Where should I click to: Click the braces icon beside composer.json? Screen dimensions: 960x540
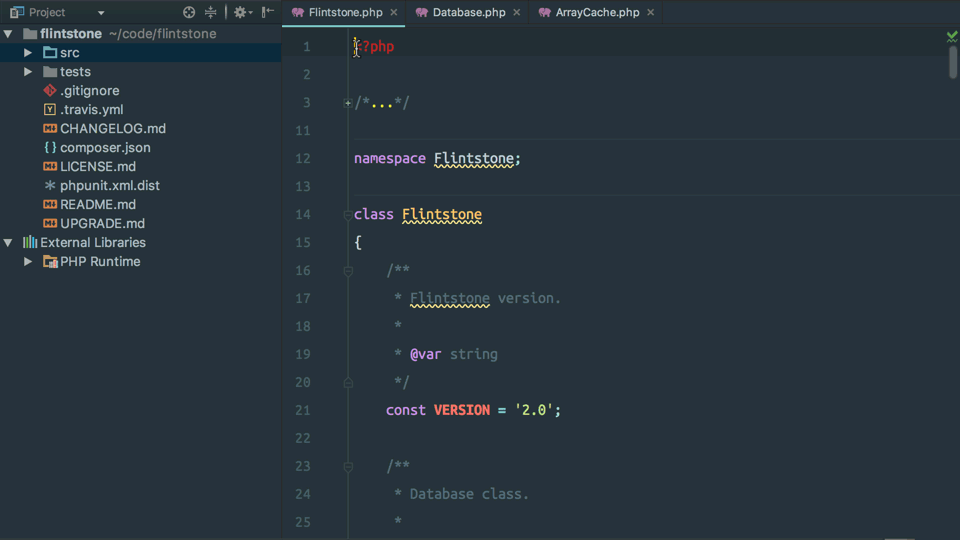coord(50,148)
